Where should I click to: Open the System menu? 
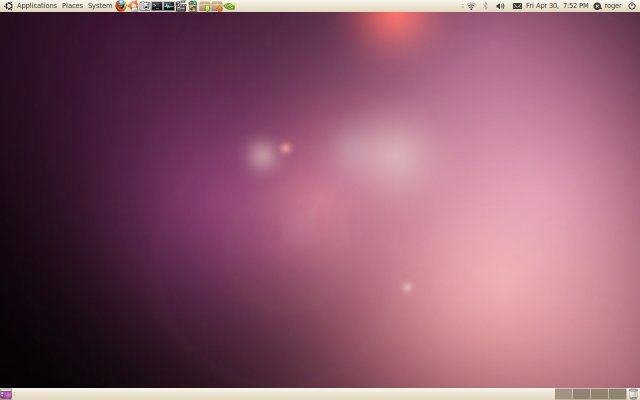click(100, 6)
